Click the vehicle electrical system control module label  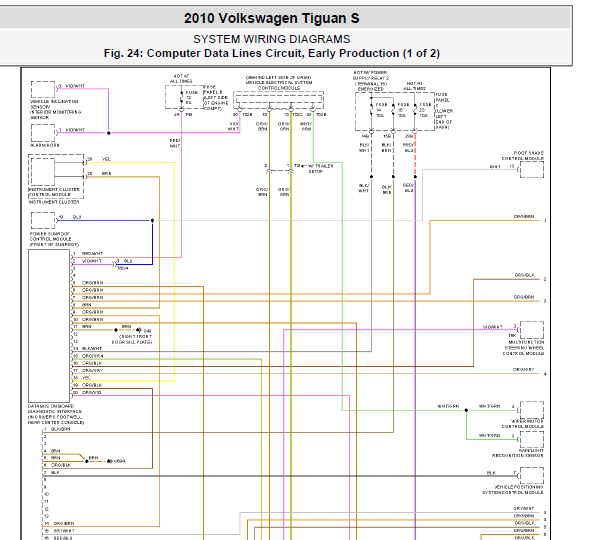(x=279, y=83)
